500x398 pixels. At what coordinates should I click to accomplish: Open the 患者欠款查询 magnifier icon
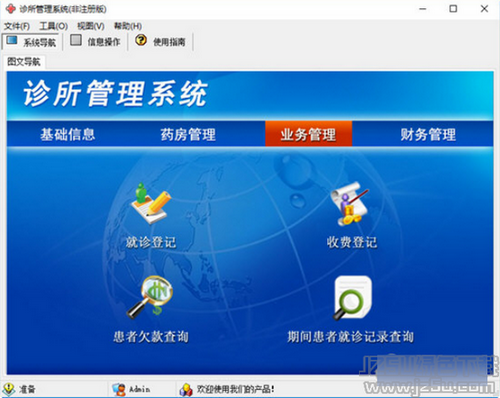(150, 297)
